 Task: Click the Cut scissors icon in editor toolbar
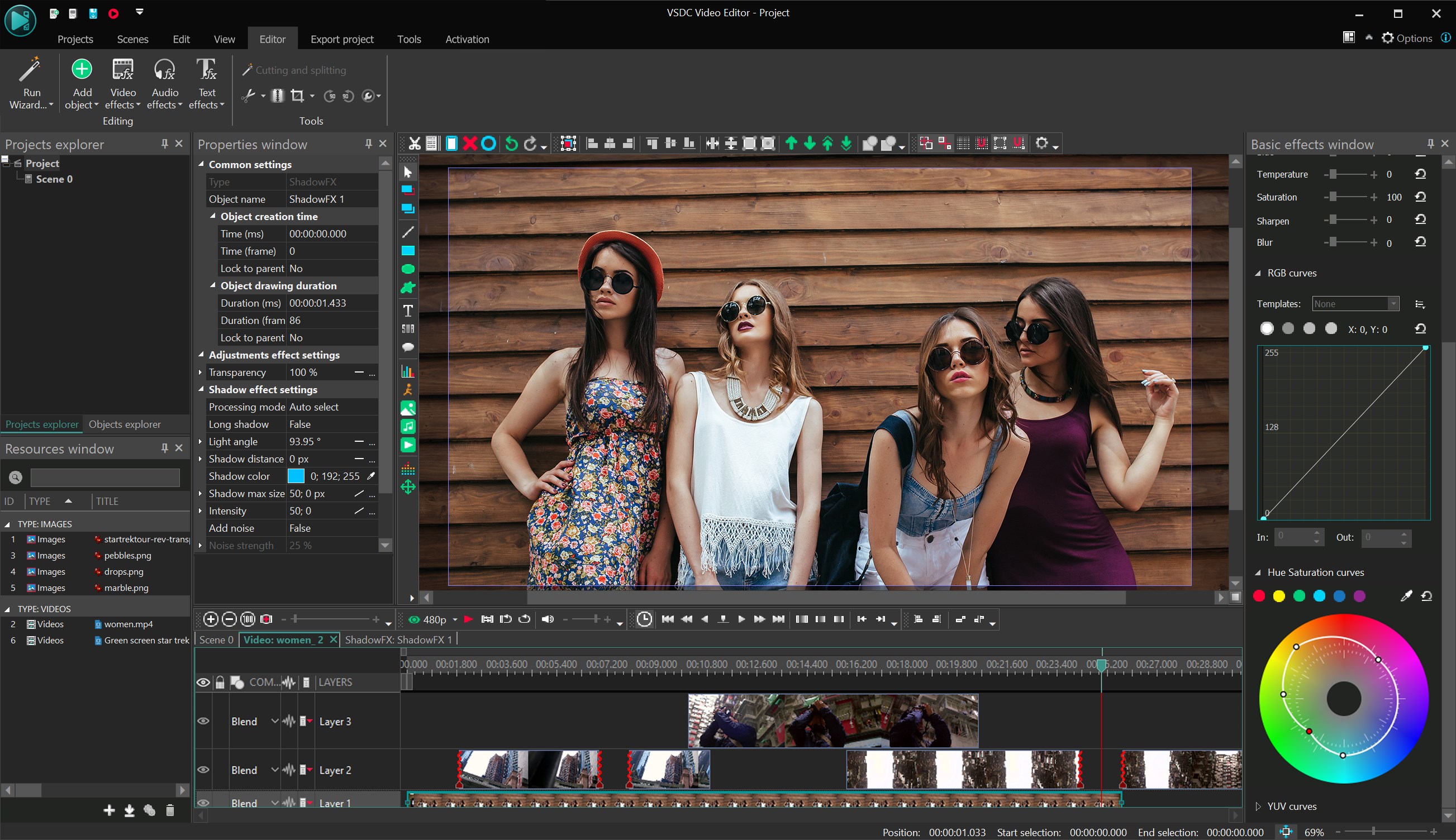(x=415, y=144)
